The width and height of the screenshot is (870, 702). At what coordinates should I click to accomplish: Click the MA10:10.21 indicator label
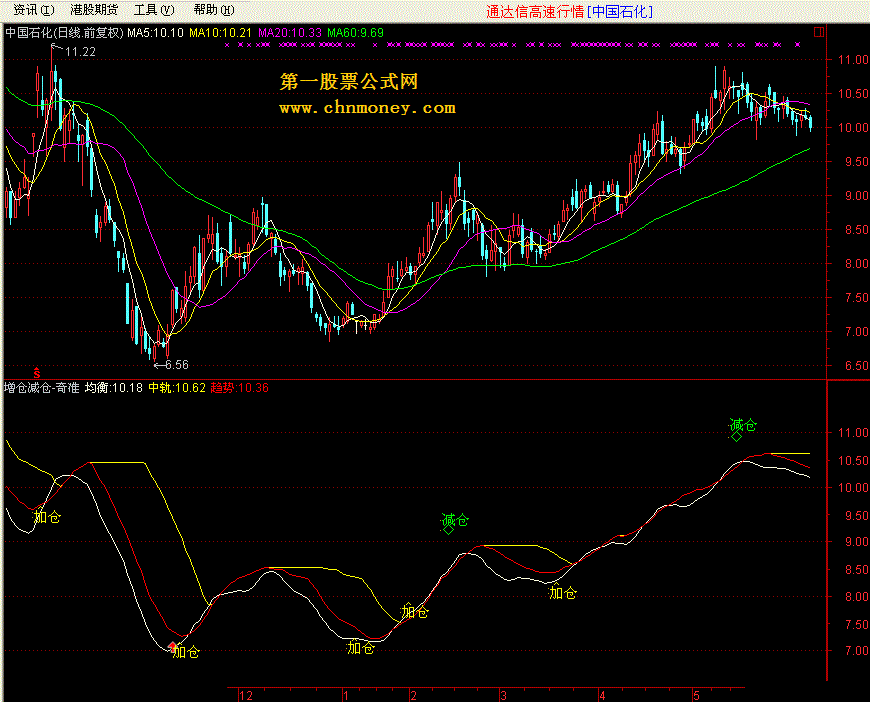coord(220,33)
